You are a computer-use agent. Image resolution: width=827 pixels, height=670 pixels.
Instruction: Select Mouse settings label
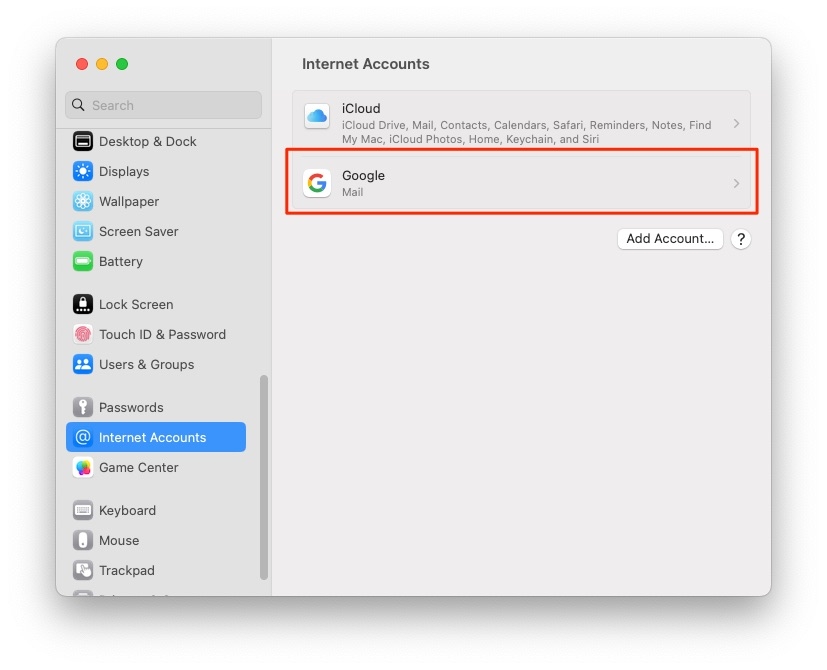click(119, 540)
